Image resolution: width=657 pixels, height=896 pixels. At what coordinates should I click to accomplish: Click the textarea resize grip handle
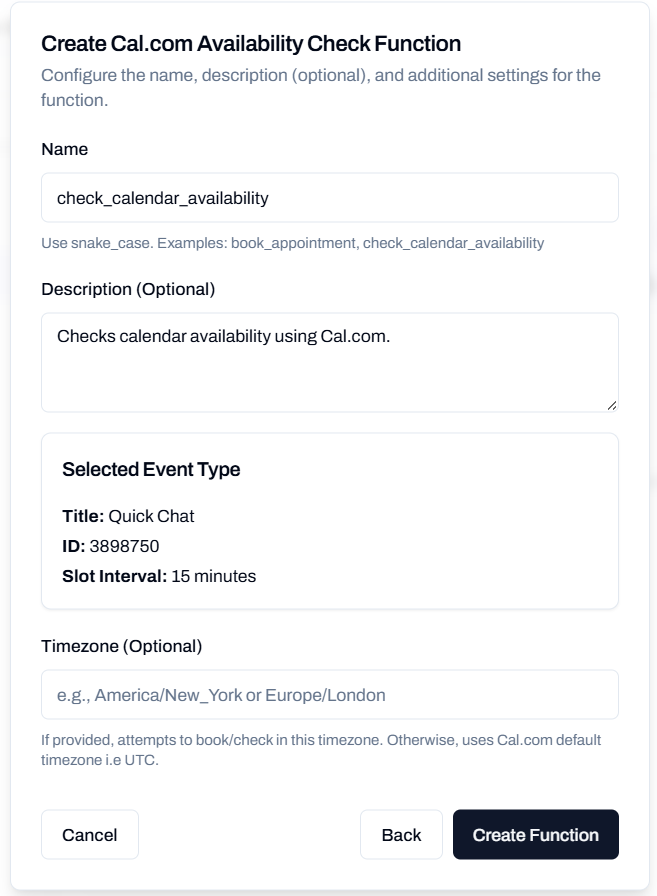[x=612, y=403]
